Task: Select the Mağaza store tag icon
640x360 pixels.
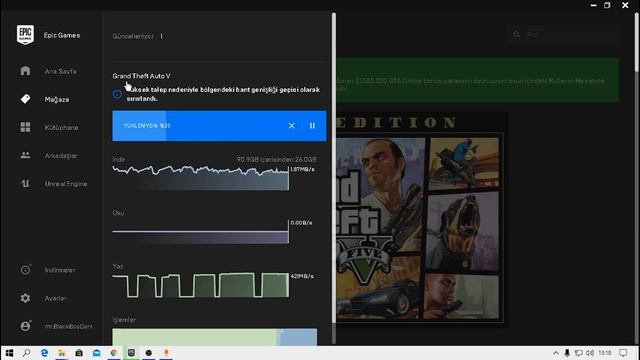Action: point(25,99)
